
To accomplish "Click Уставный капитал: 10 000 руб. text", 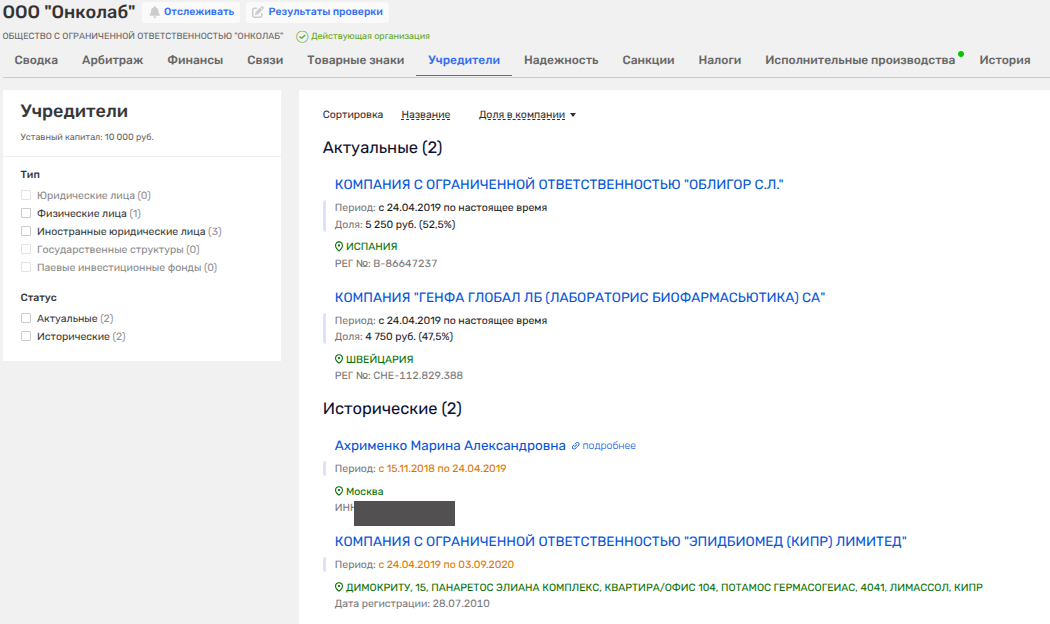I will [x=87, y=137].
